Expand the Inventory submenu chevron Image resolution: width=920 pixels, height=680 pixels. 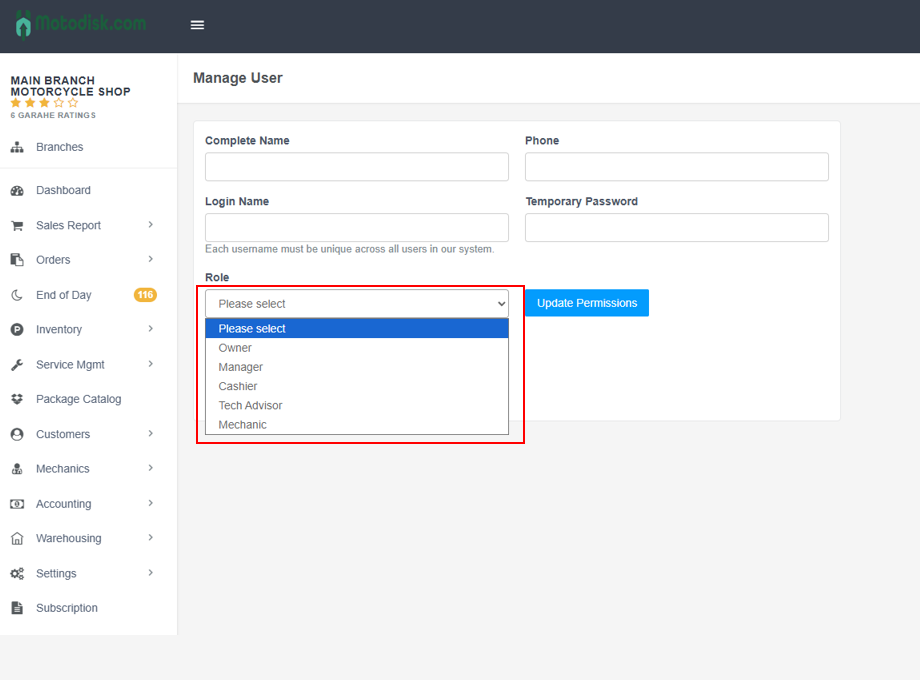[151, 329]
